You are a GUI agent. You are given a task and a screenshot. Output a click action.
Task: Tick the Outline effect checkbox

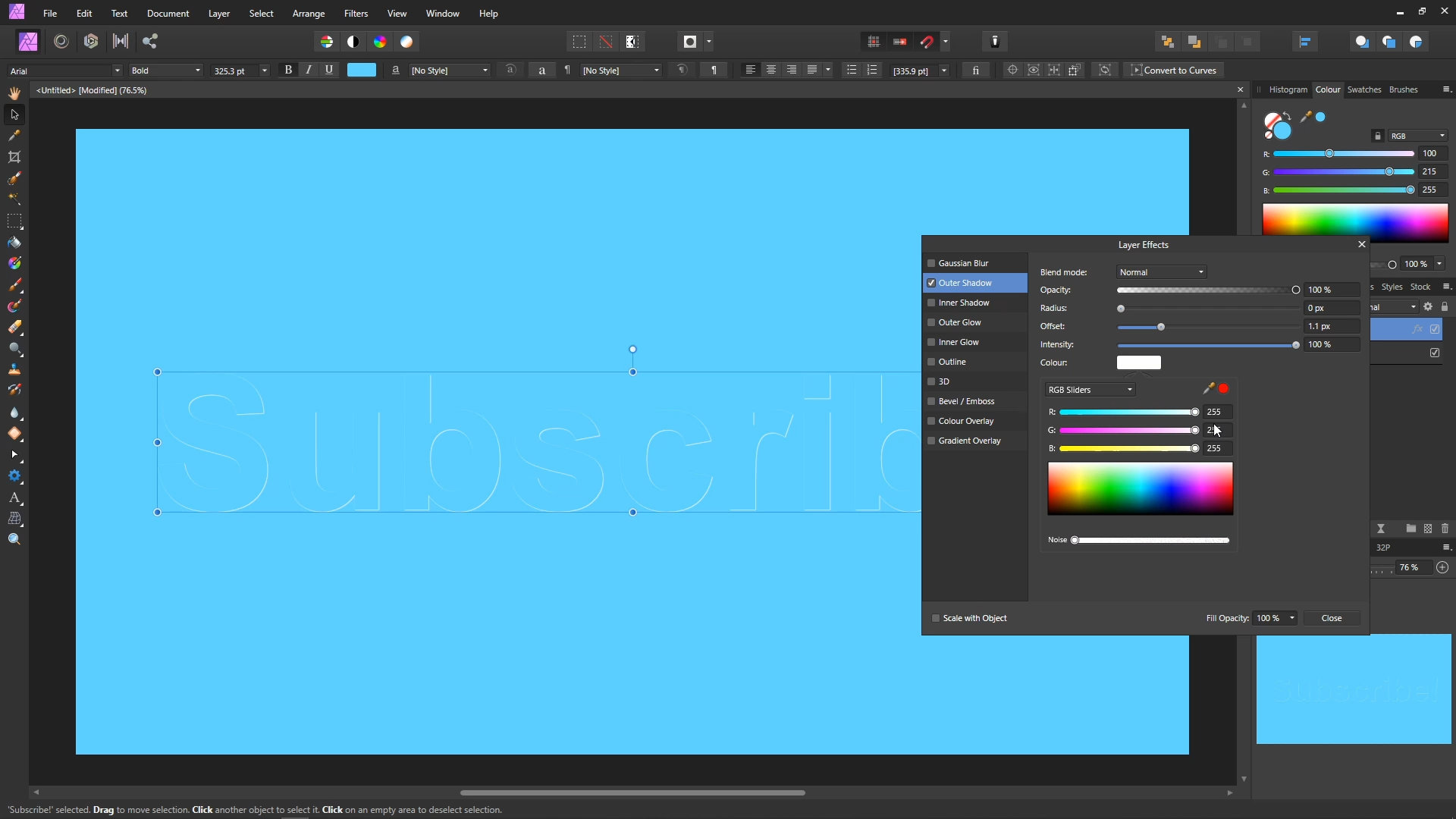click(x=931, y=362)
